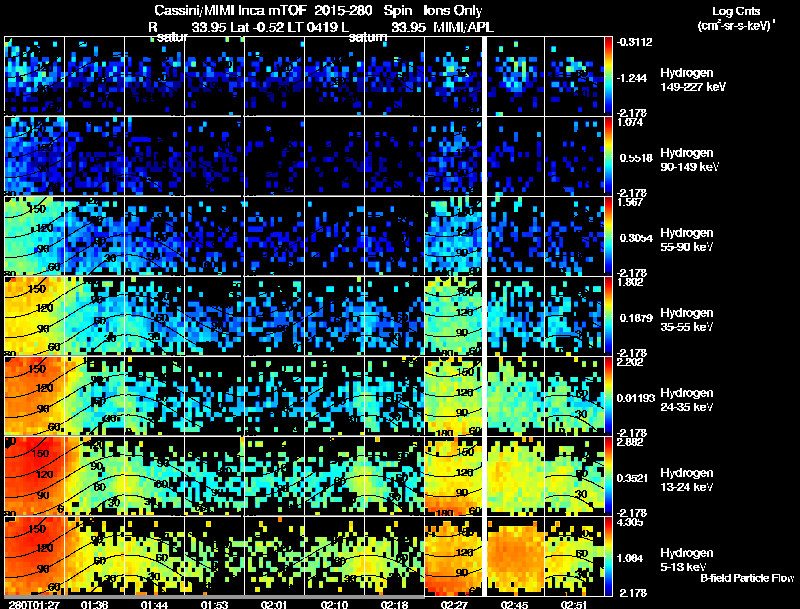Click the Hydrogen 35-55 keV label
The width and height of the screenshot is (800, 609).
click(687, 320)
